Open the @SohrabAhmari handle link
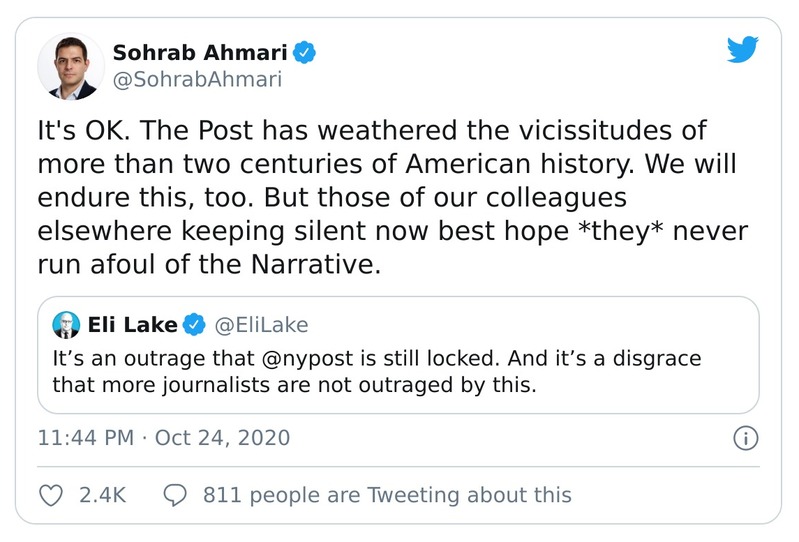799x542 pixels. click(x=197, y=80)
